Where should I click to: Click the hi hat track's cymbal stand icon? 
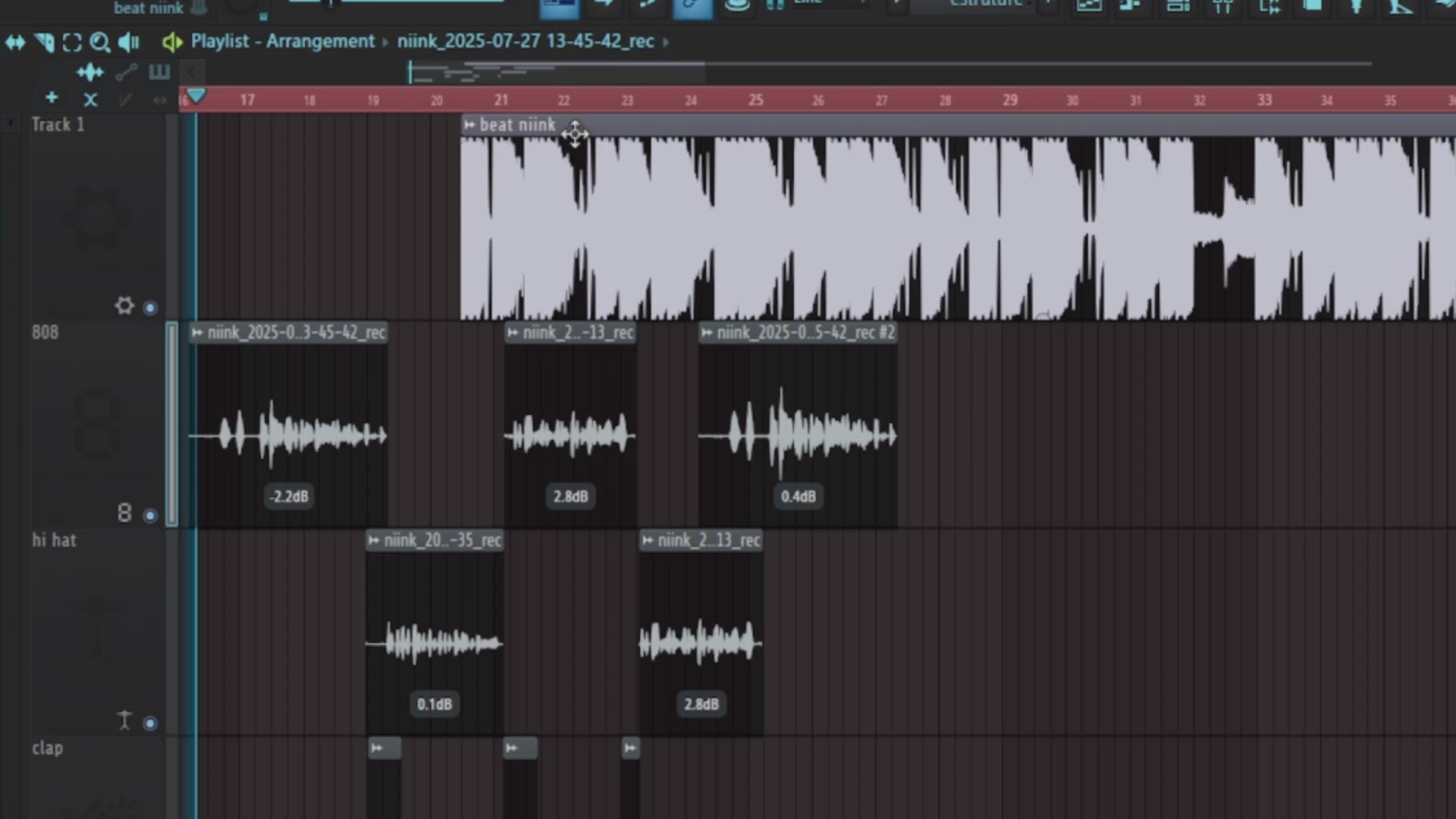[x=124, y=720]
